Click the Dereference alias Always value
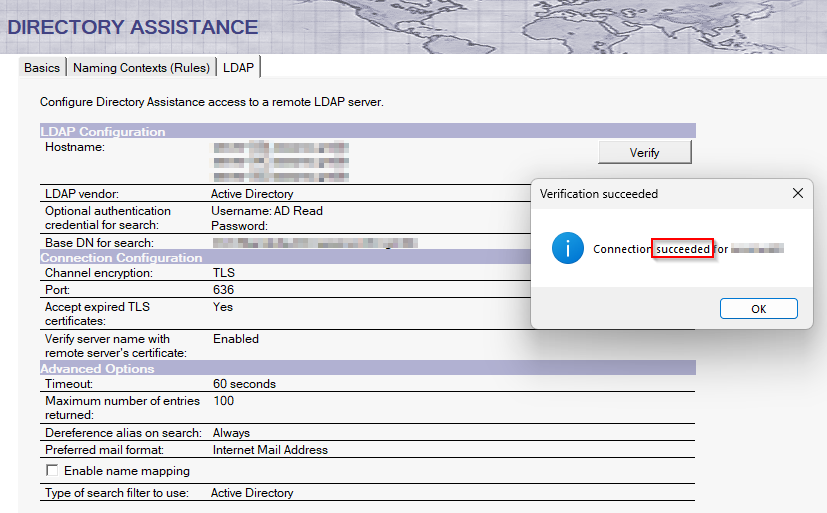The height and width of the screenshot is (513, 827). (231, 433)
